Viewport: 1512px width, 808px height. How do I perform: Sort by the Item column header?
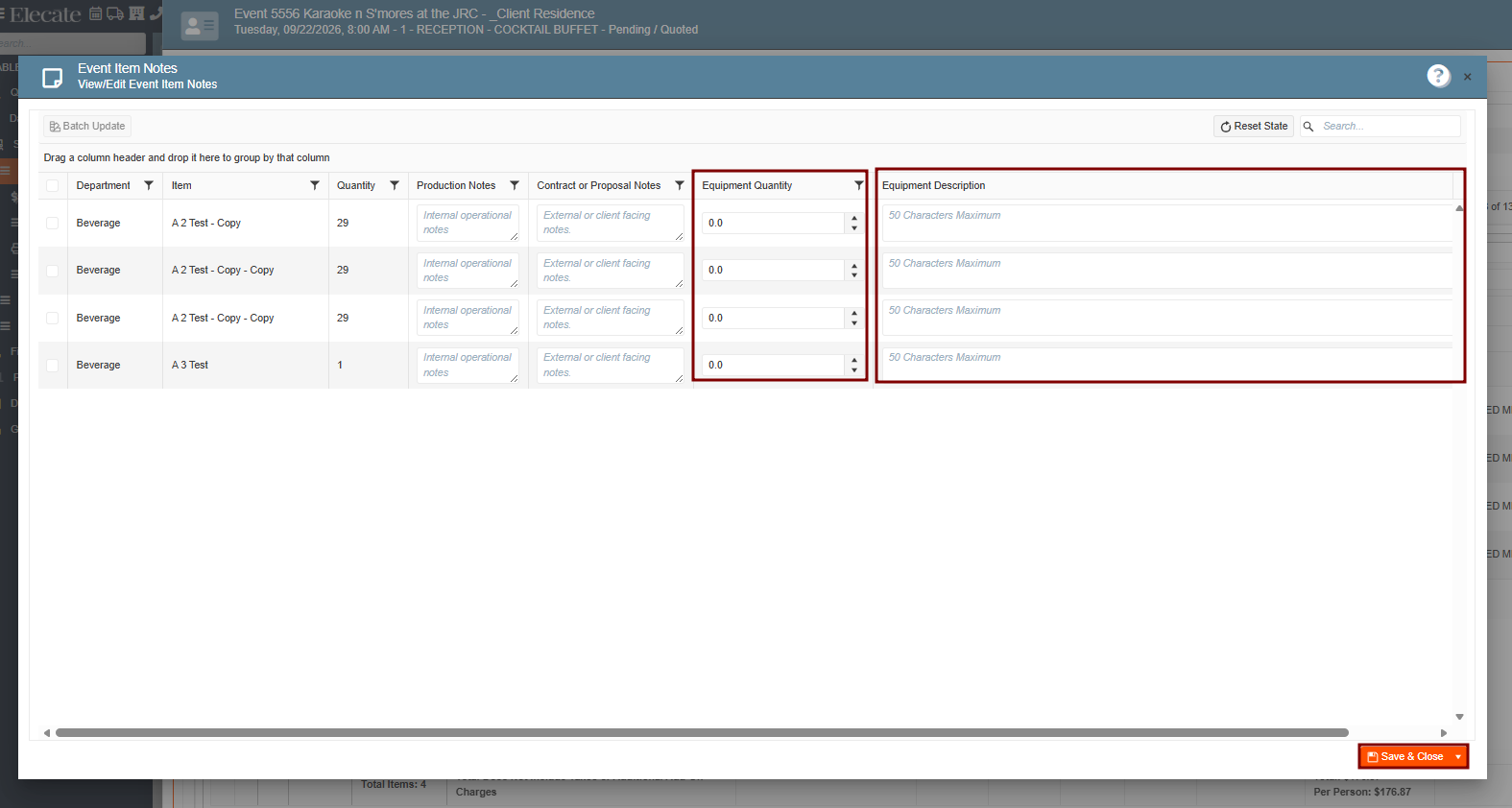tap(181, 186)
